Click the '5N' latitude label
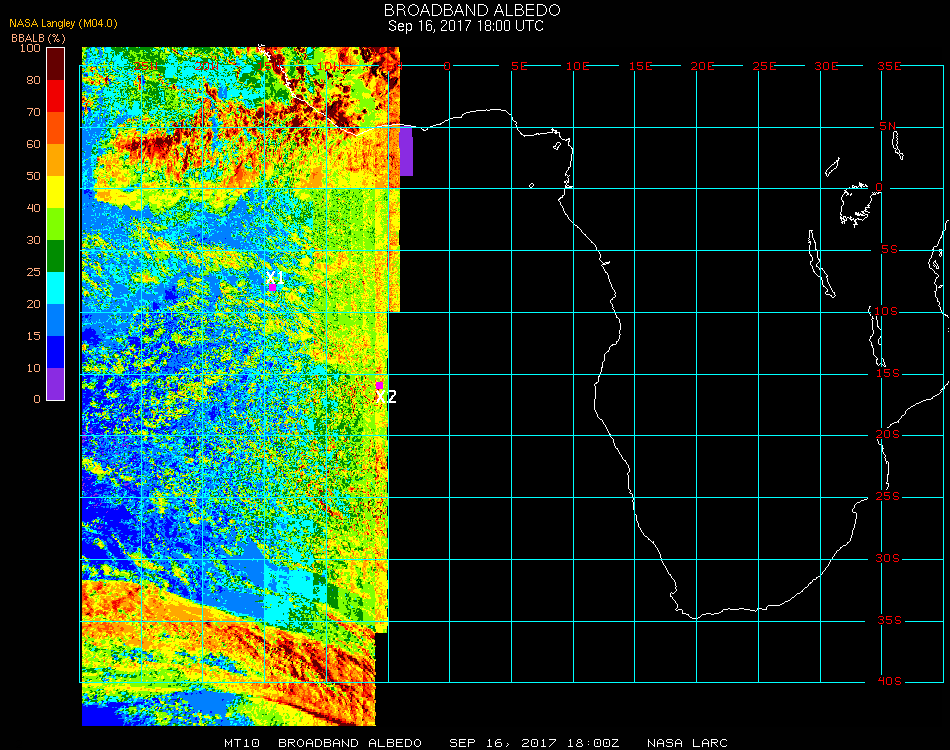The width and height of the screenshot is (950, 750). pyautogui.click(x=888, y=126)
